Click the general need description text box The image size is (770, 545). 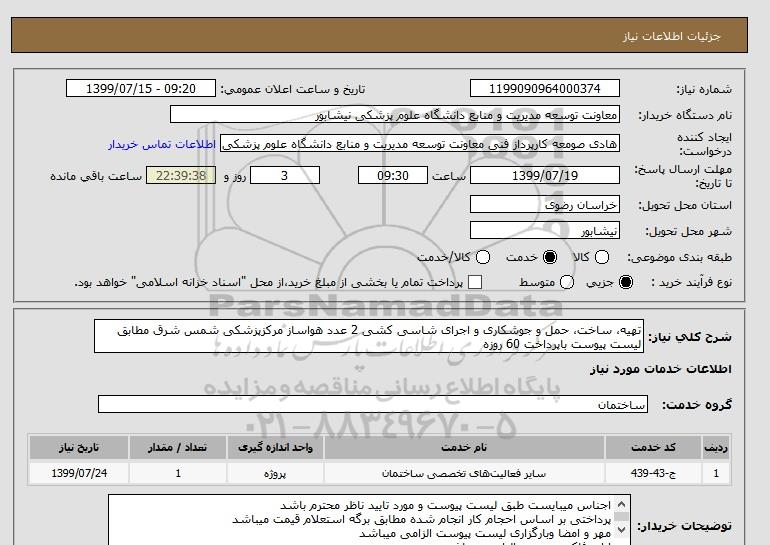point(369,336)
